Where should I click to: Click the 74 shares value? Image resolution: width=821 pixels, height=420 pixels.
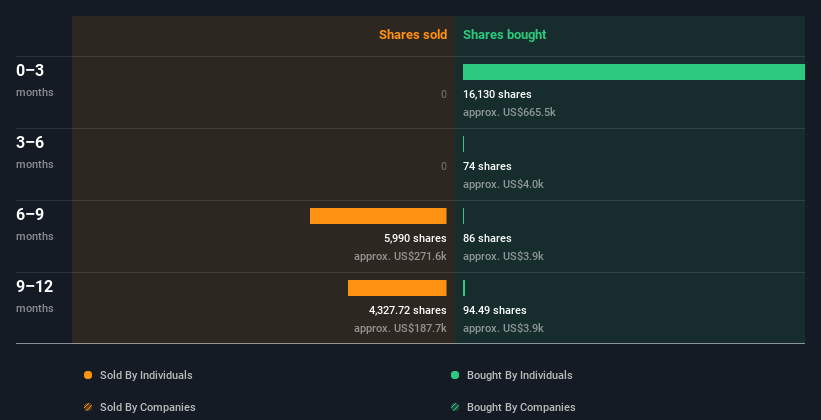[487, 166]
